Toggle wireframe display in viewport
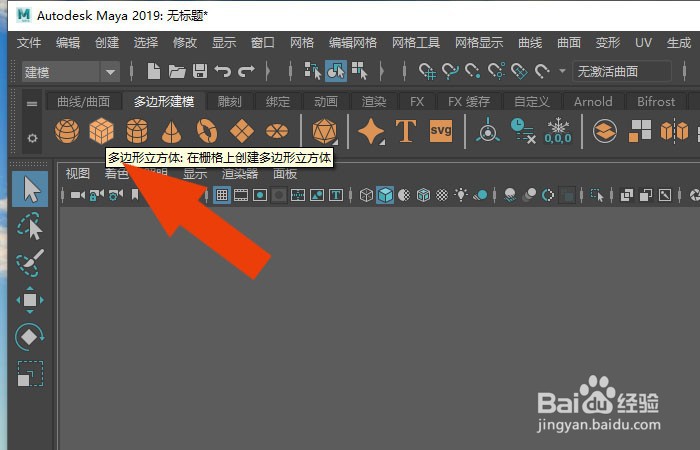The width and height of the screenshot is (700, 450). pyautogui.click(x=366, y=195)
